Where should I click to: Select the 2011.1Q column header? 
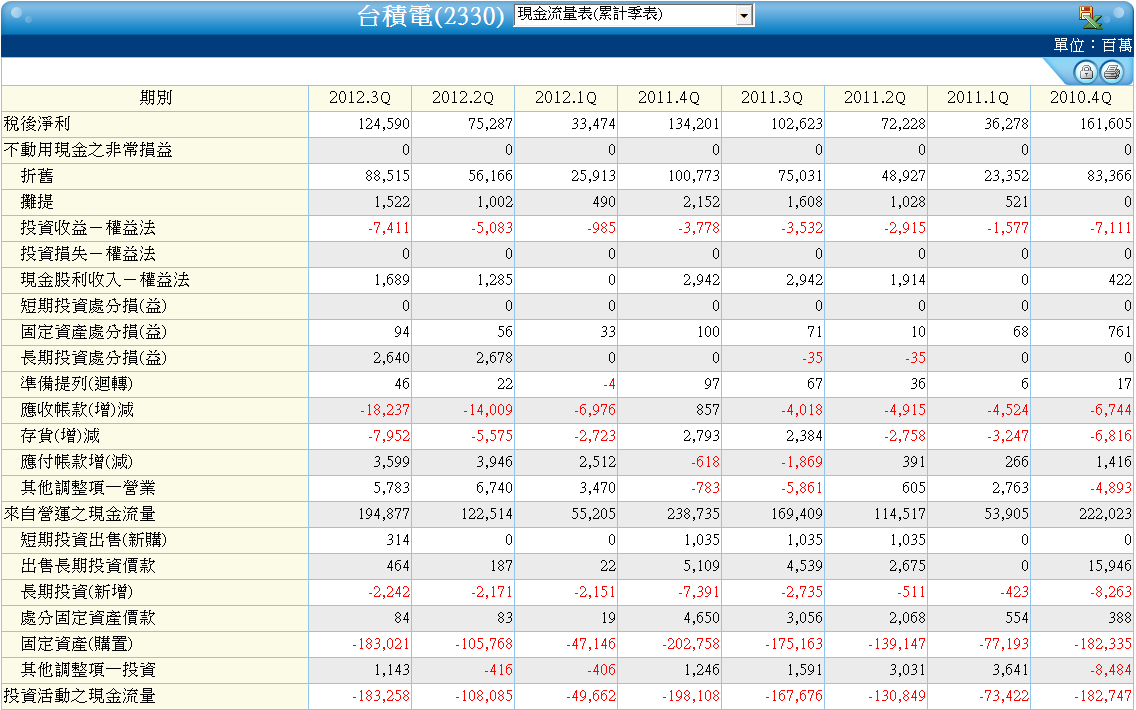[977, 98]
